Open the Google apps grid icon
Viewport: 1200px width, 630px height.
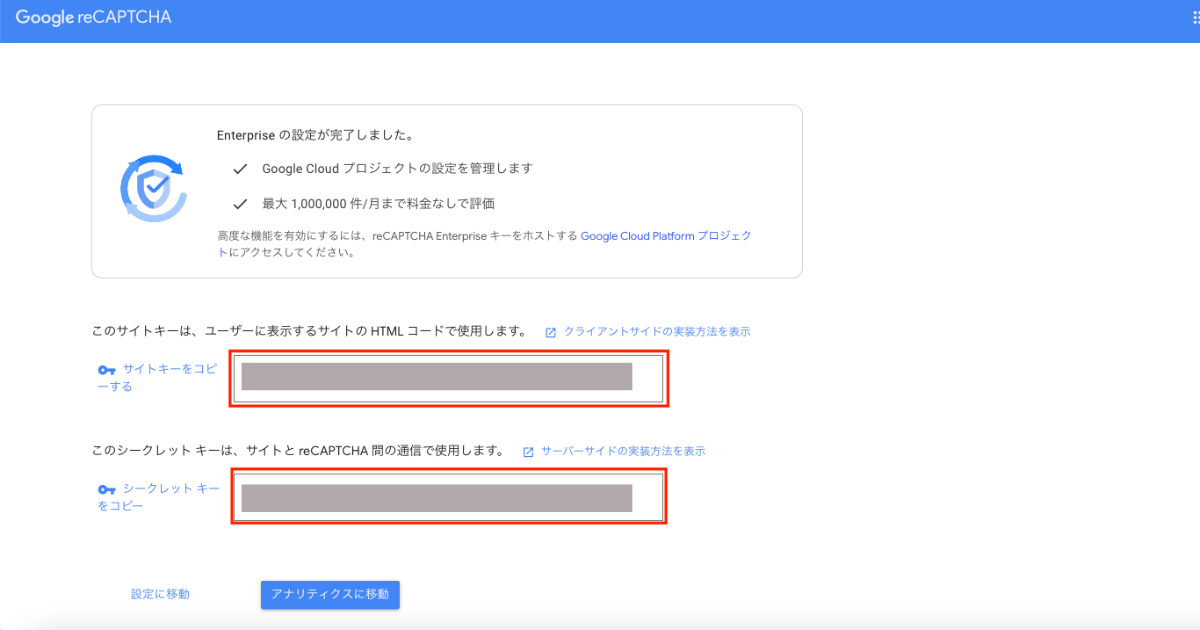pyautogui.click(x=1195, y=19)
